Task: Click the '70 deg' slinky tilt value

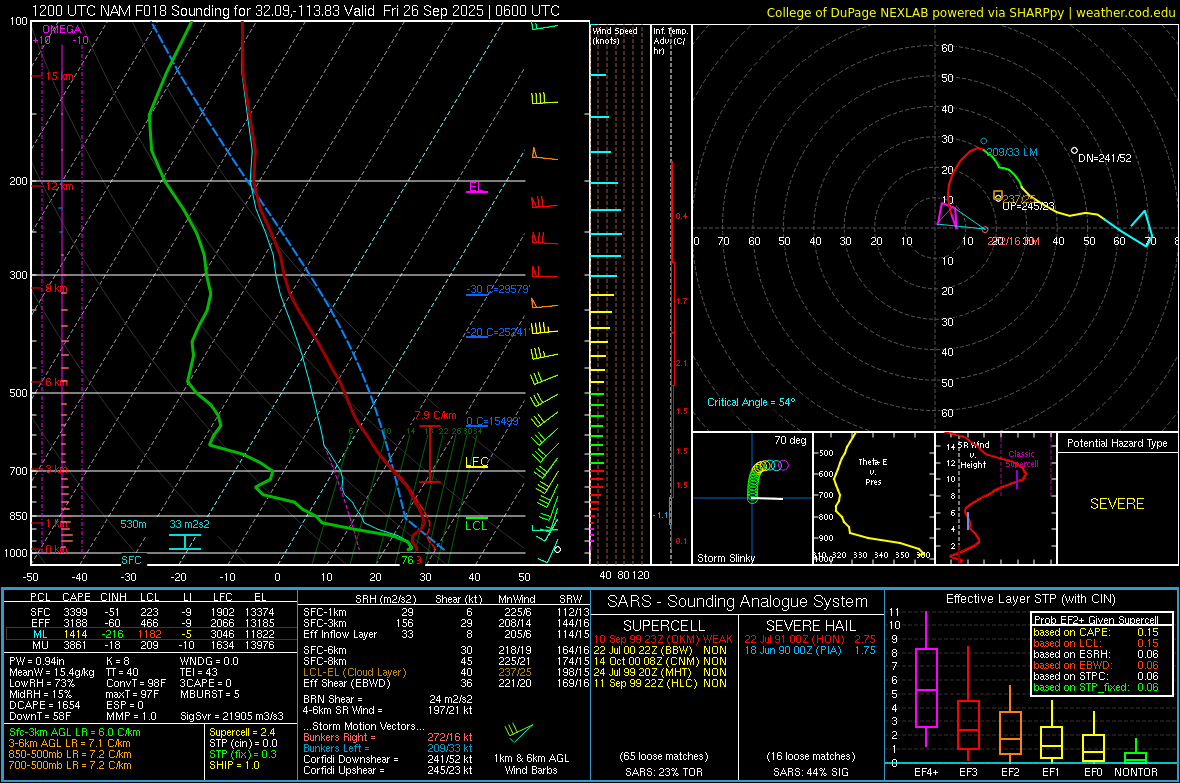Action: (790, 440)
